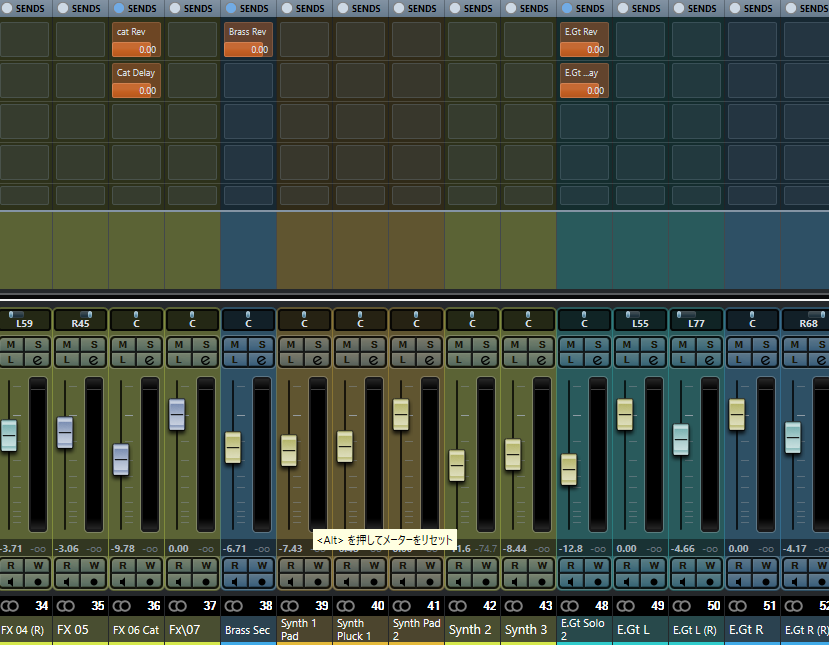
Task: Click the FX\07 volume fader handle
Action: (177, 414)
